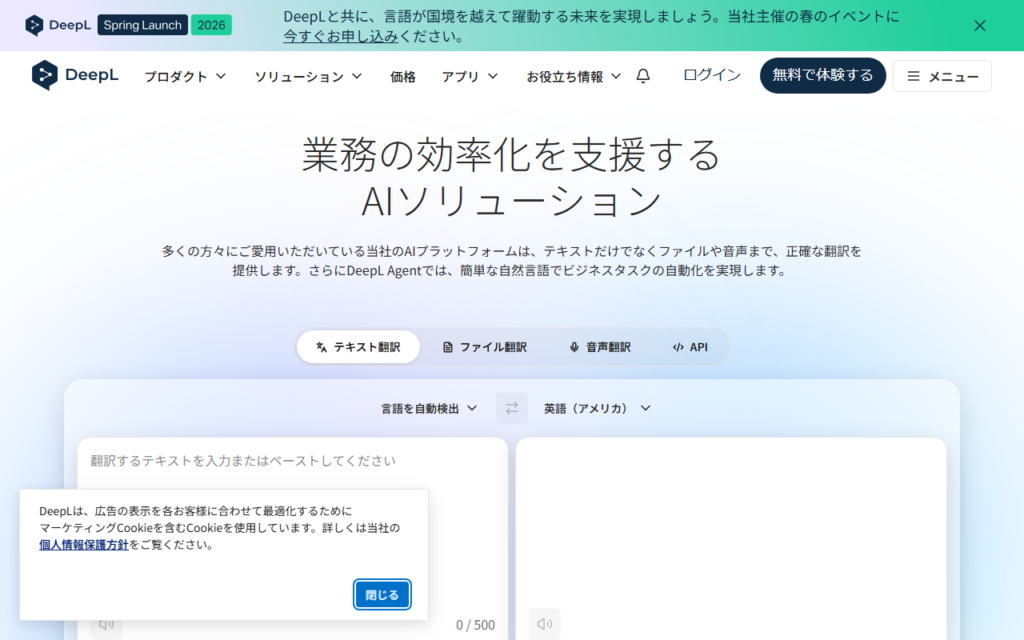Viewport: 1024px width, 640px height.
Task: Click the speaker icon under source text
Action: click(106, 625)
